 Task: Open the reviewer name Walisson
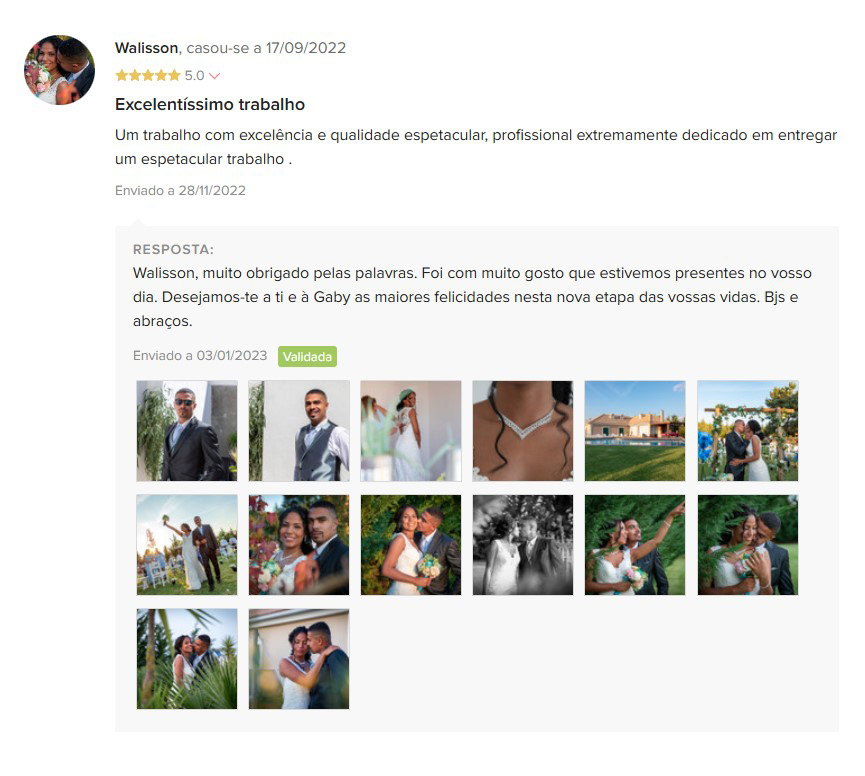(146, 48)
